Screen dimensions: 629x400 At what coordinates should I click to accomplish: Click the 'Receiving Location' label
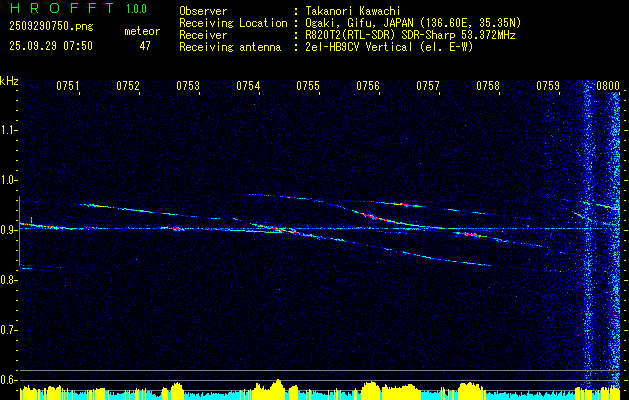pos(233,23)
